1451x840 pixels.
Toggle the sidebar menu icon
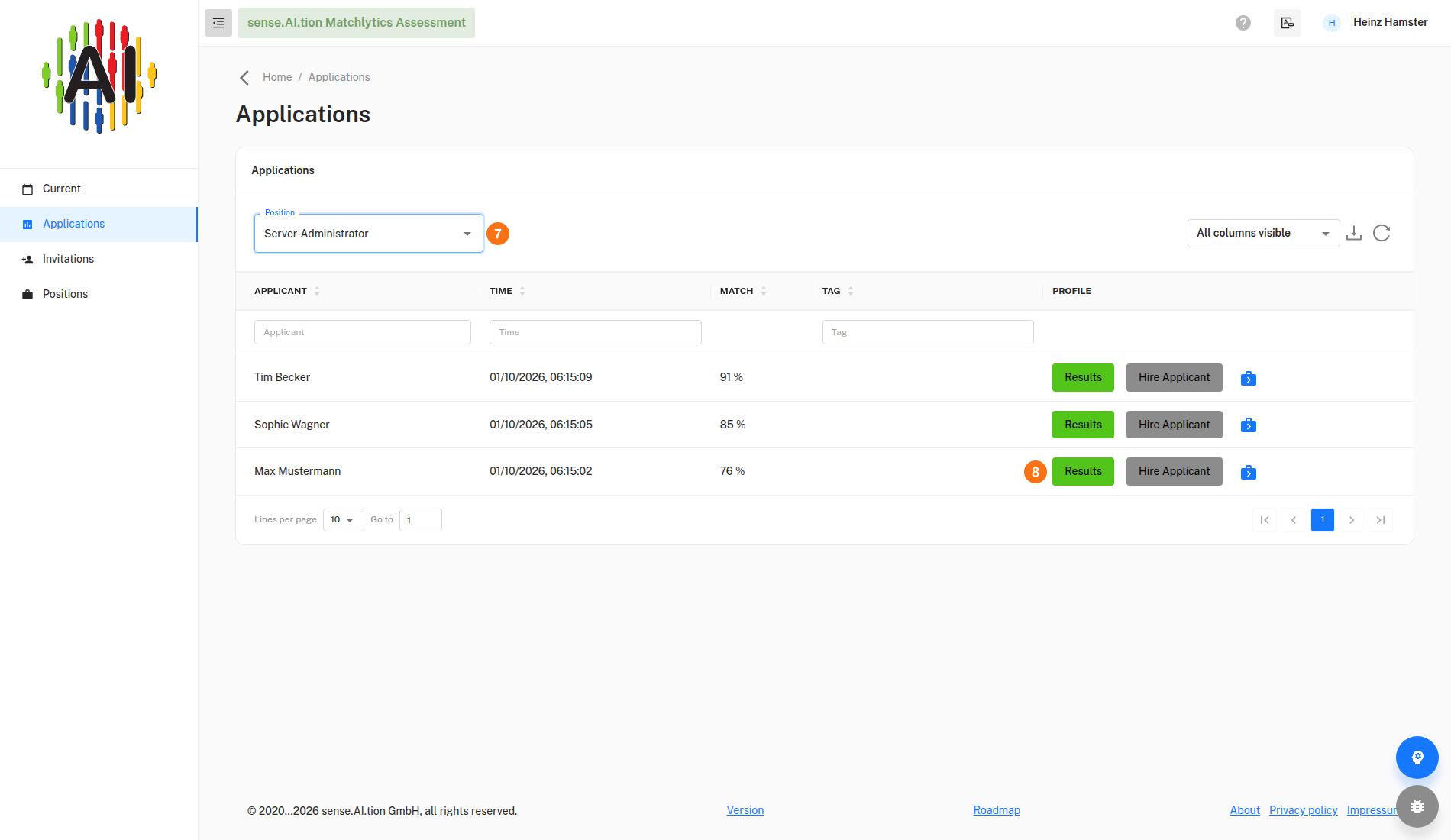pyautogui.click(x=218, y=23)
